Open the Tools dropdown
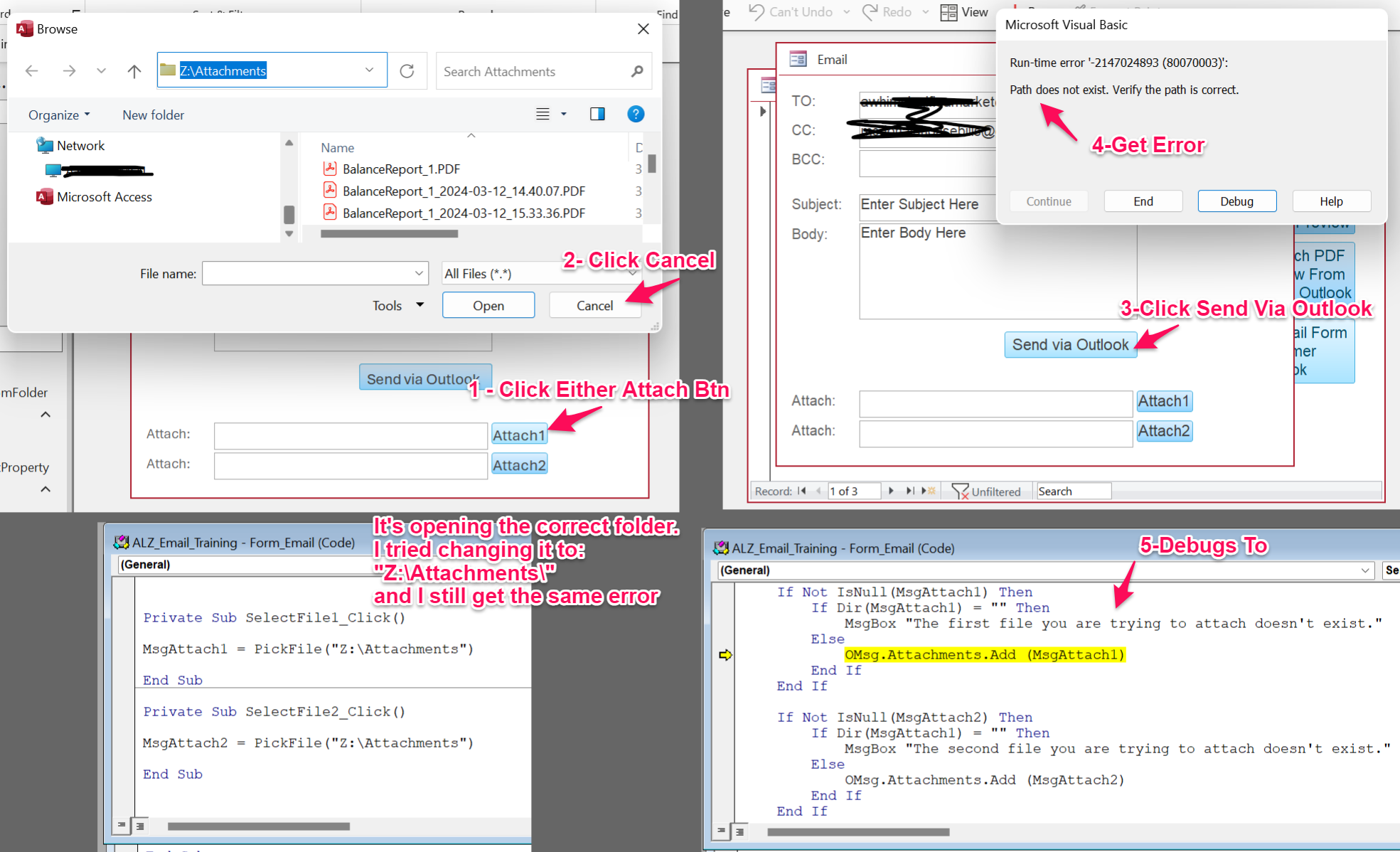Image resolution: width=1400 pixels, height=852 pixels. tap(397, 306)
